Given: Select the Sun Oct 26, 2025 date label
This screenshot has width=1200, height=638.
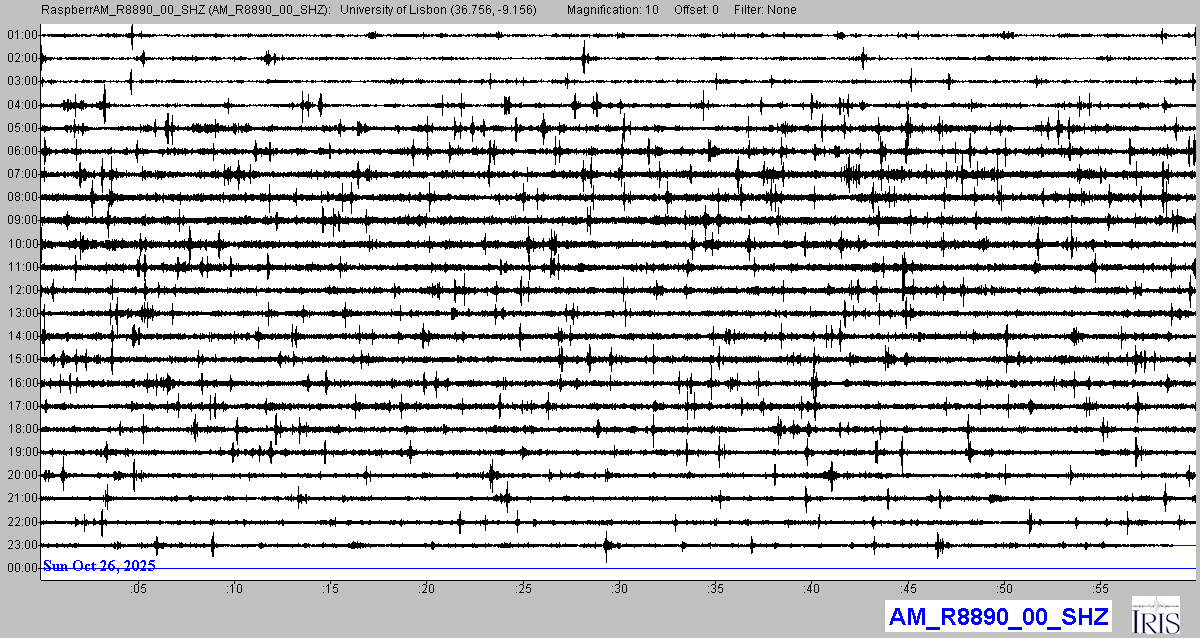Looking at the screenshot, I should pyautogui.click(x=99, y=566).
